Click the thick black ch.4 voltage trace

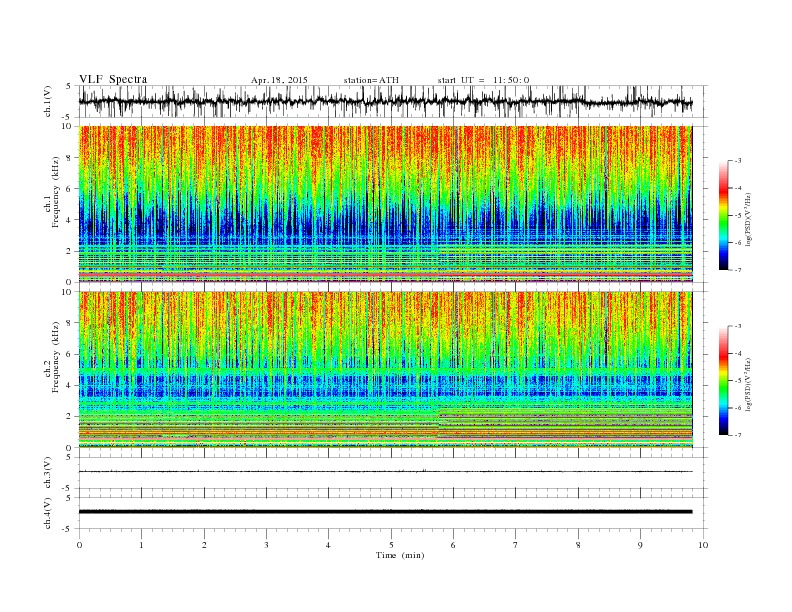[x=385, y=512]
